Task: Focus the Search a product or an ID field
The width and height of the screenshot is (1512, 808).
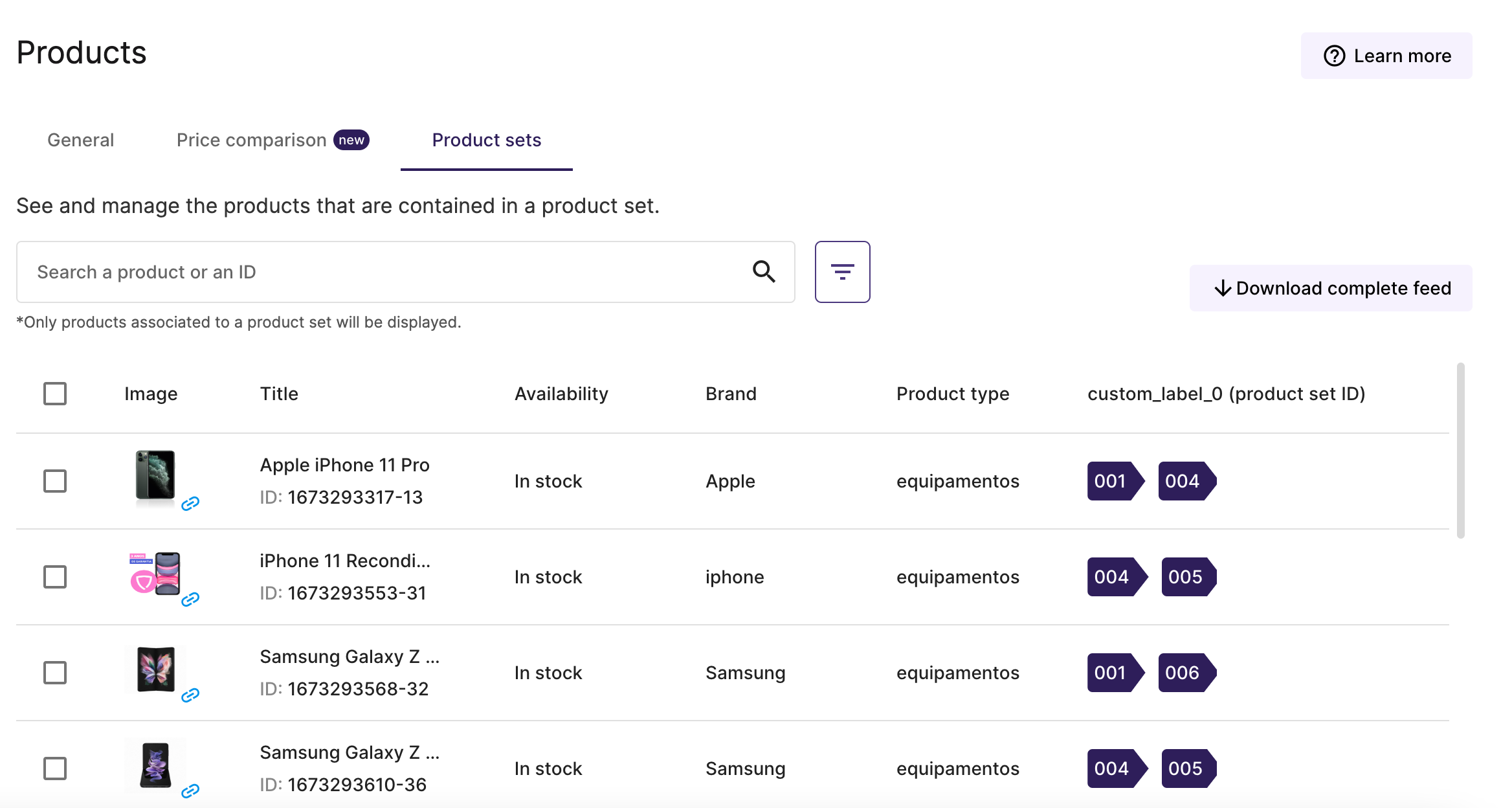Action: click(x=406, y=272)
